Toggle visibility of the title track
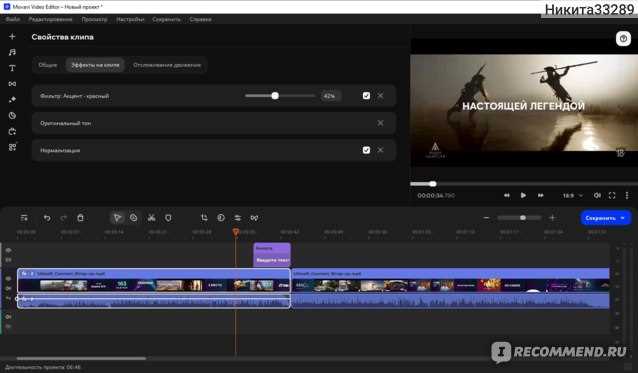638x373 pixels. [9, 251]
